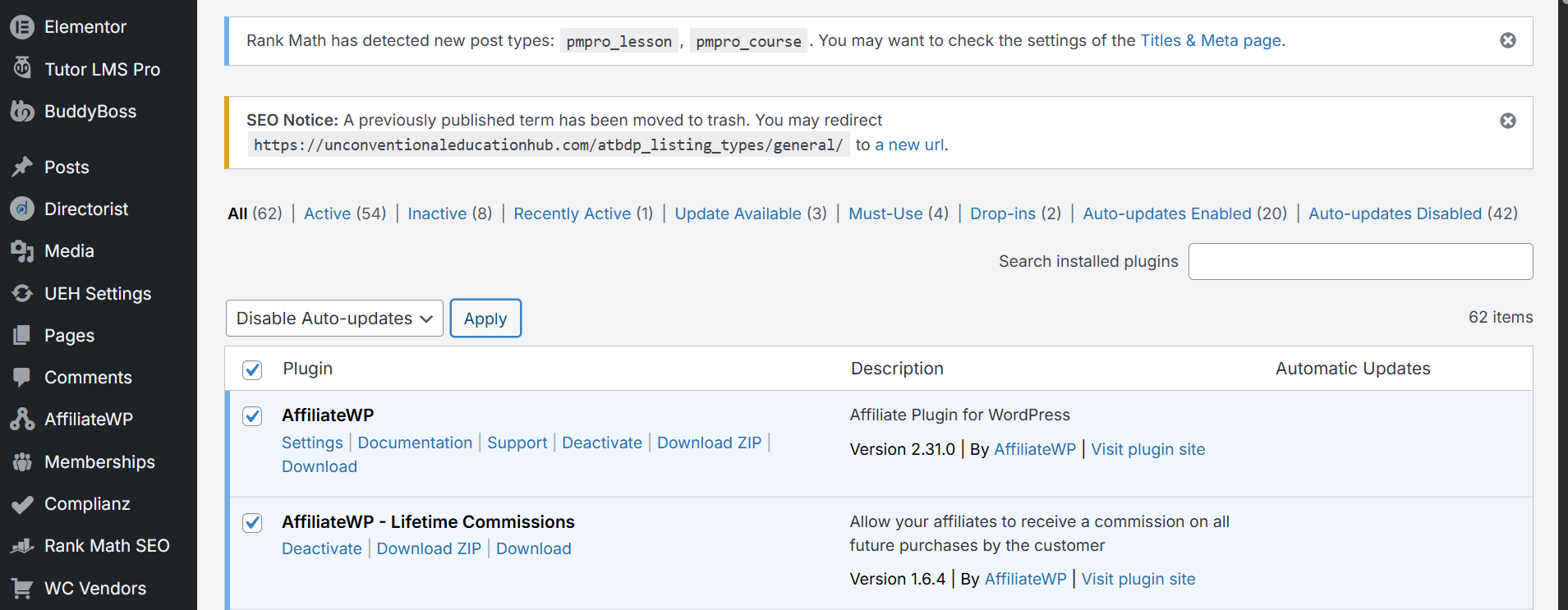Viewport: 1568px width, 610px height.
Task: Focus the Search installed plugins field
Action: coord(1360,261)
